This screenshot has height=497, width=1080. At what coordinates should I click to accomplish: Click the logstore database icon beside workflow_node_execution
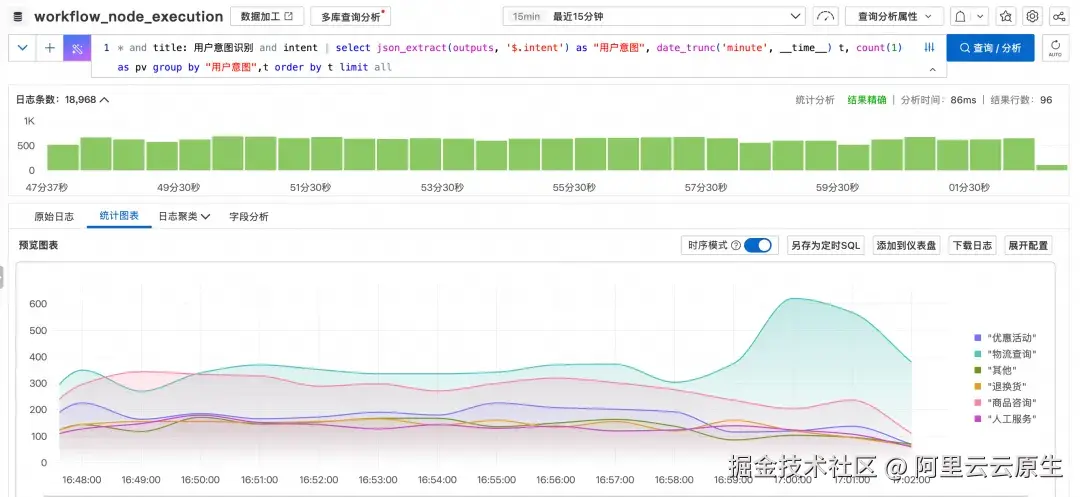pyautogui.click(x=18, y=17)
